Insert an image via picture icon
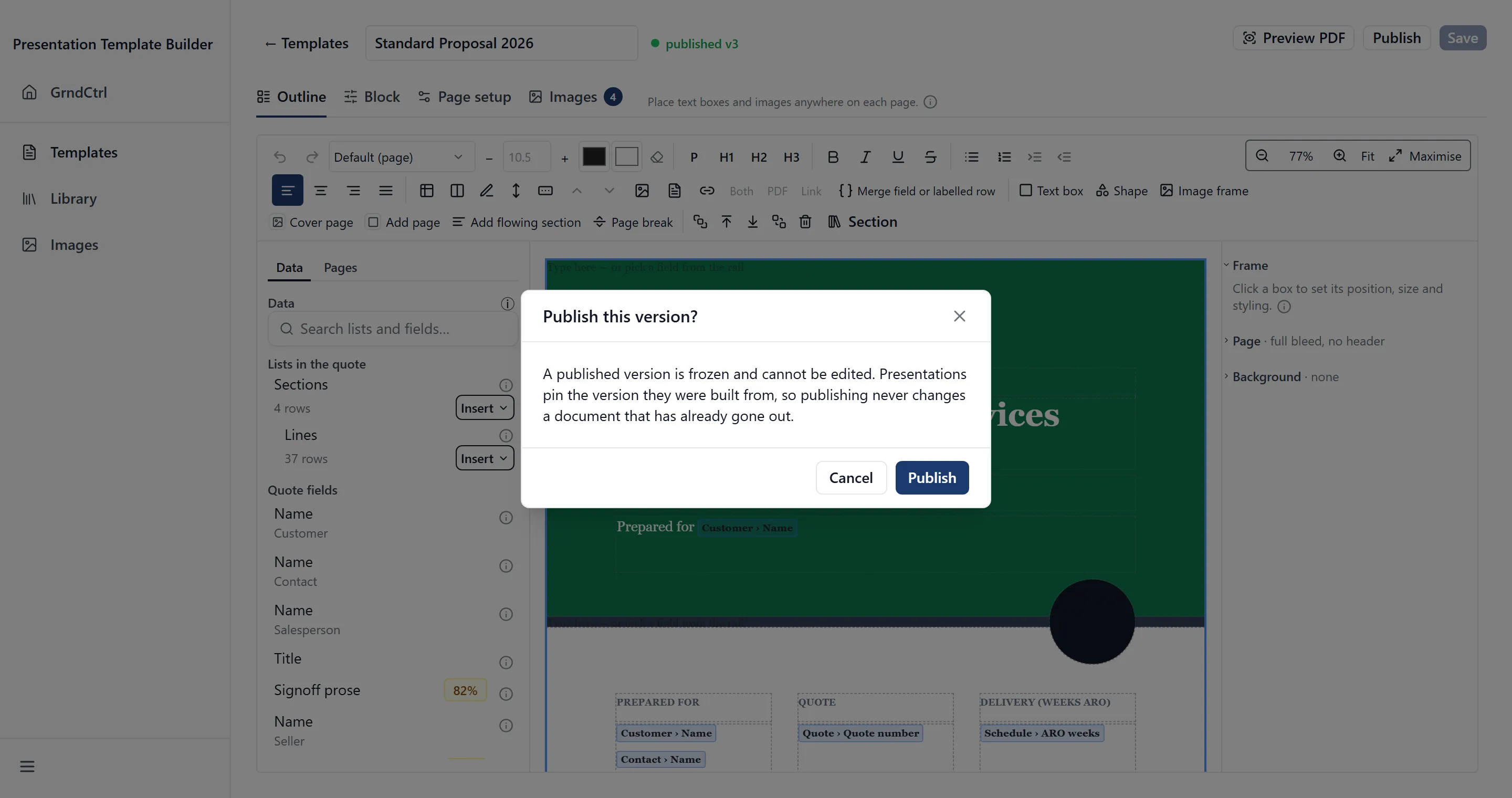The image size is (1512, 798). coord(642,190)
